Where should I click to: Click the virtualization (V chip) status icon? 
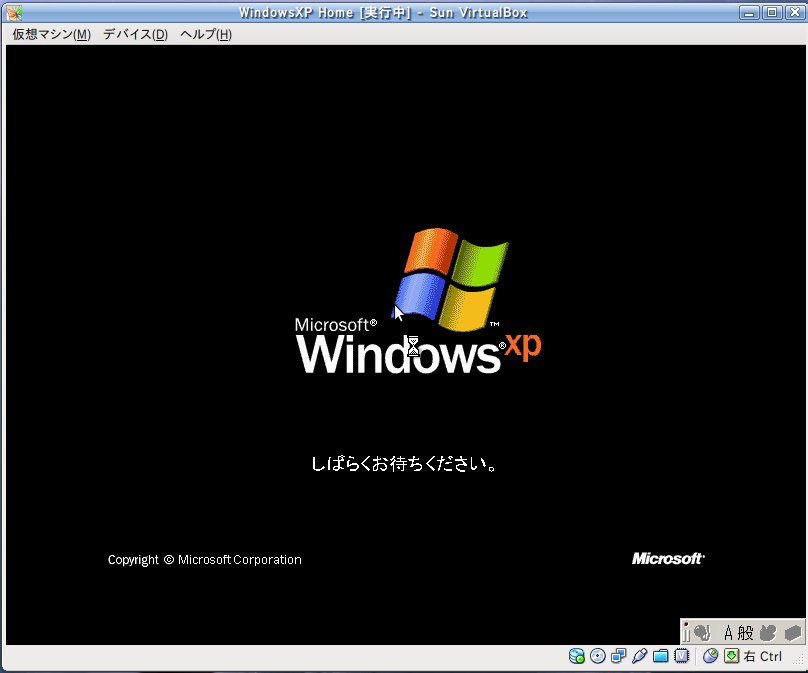[682, 656]
